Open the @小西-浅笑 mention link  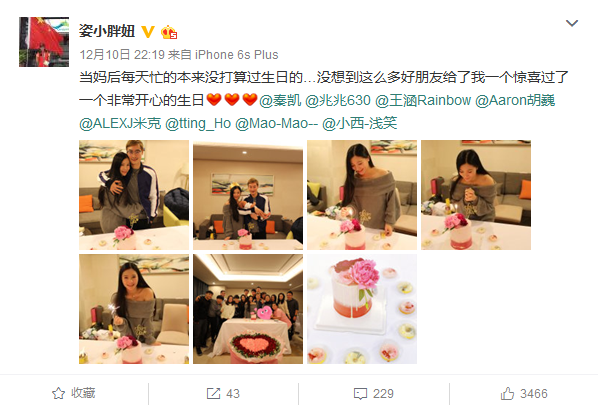(360, 123)
